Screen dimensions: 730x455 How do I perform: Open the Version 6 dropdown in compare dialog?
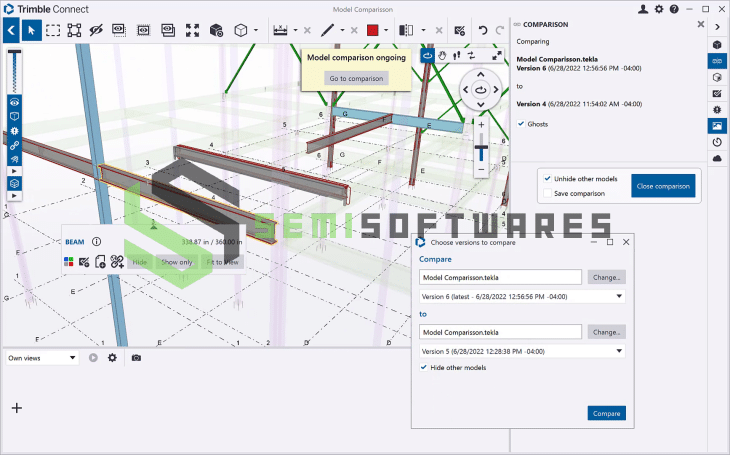click(x=522, y=296)
